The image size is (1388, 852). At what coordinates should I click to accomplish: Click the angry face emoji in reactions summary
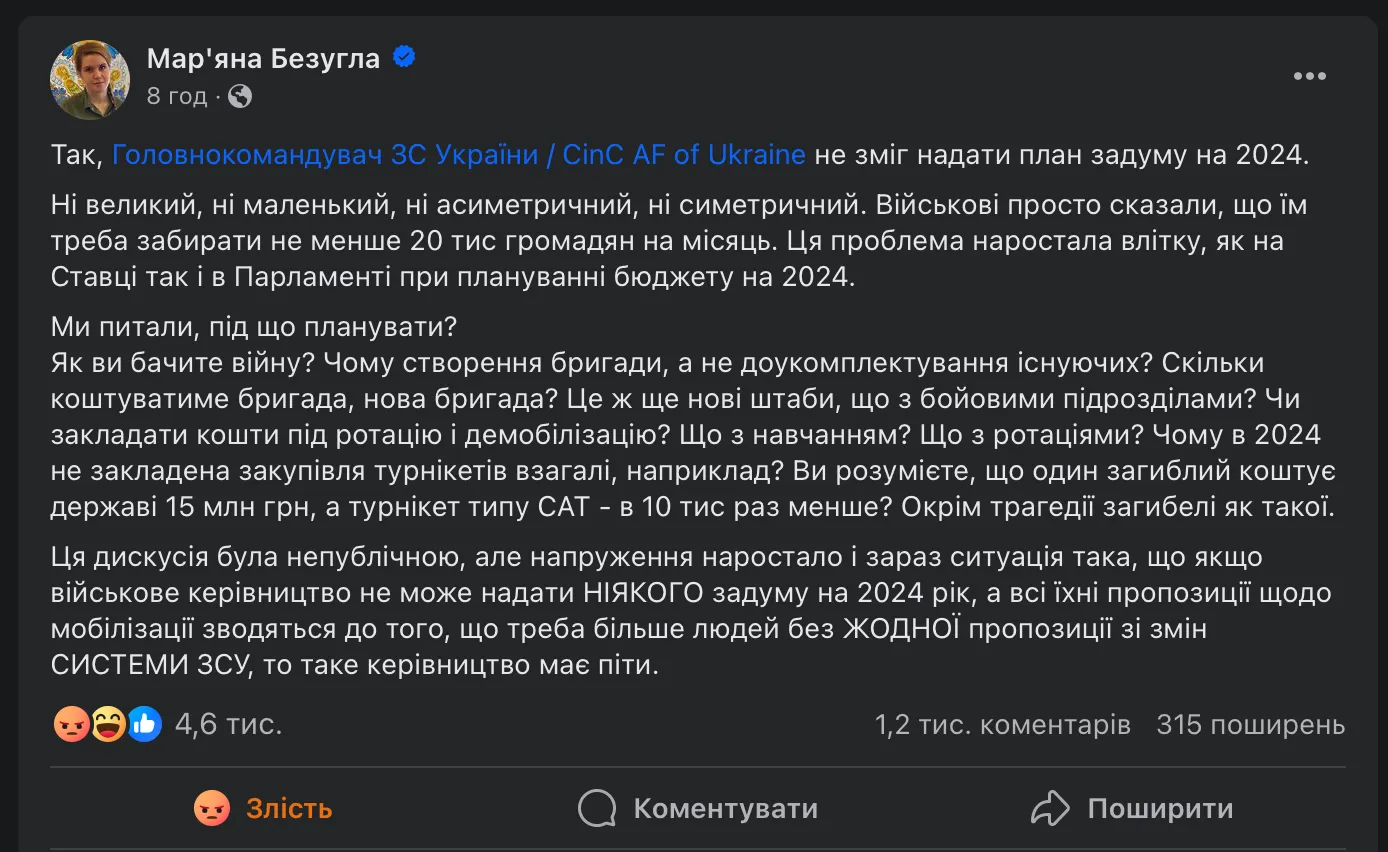pos(71,723)
